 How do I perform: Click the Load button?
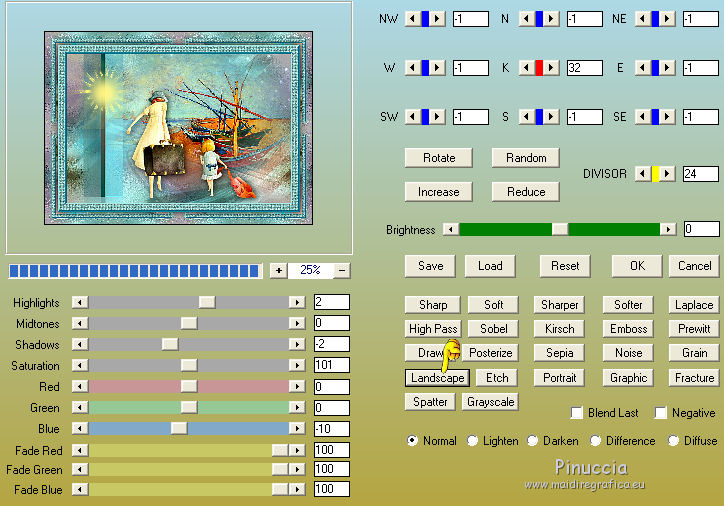click(490, 266)
